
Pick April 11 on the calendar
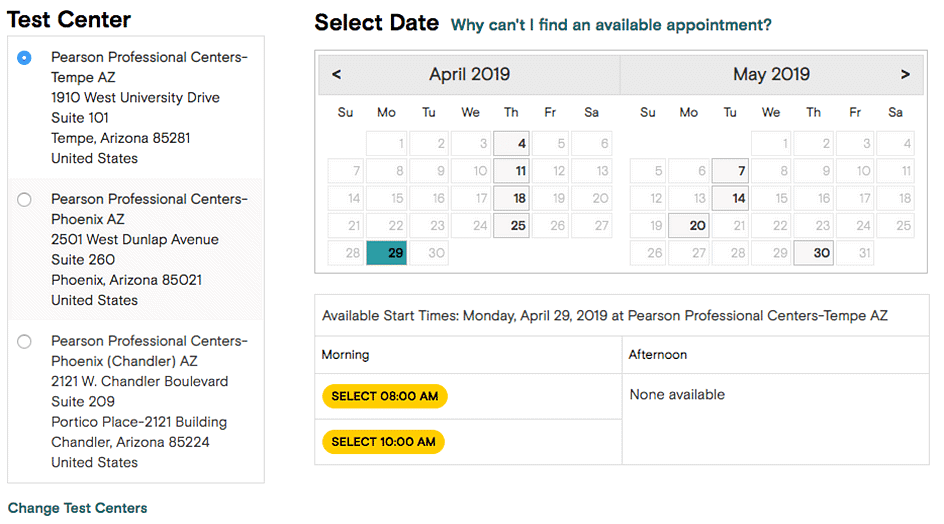coord(511,170)
